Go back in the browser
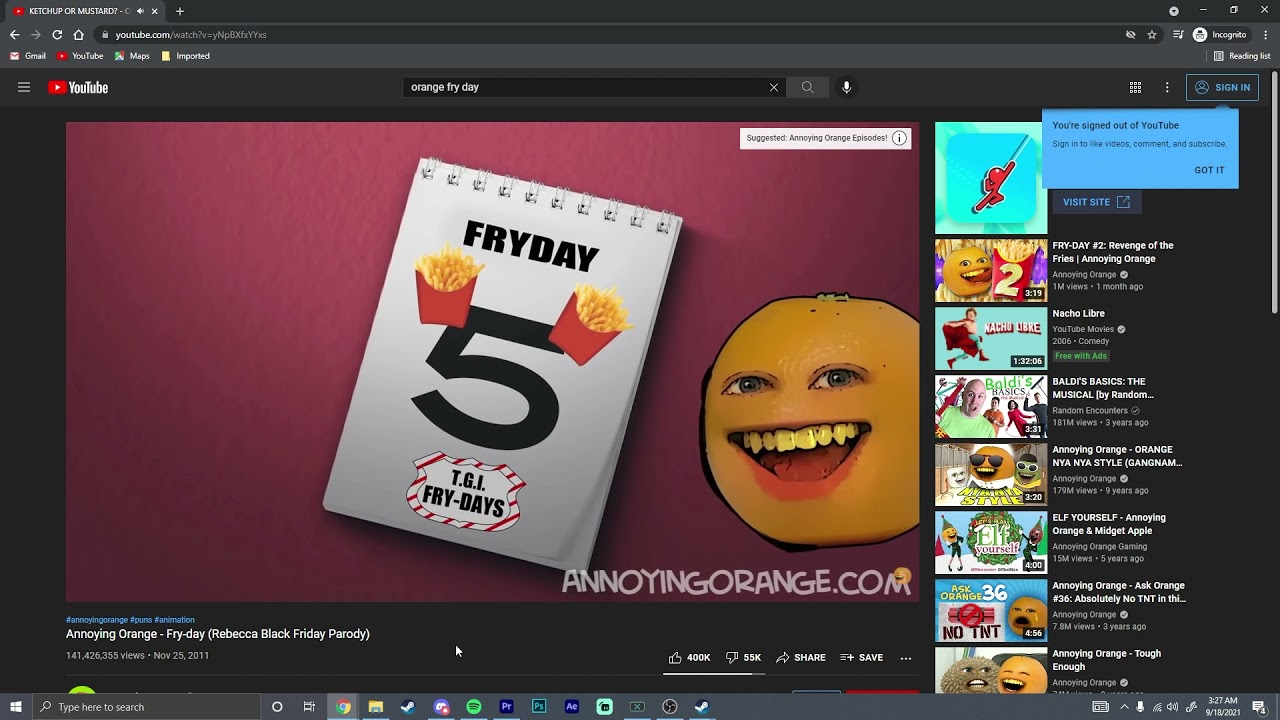 [15, 34]
